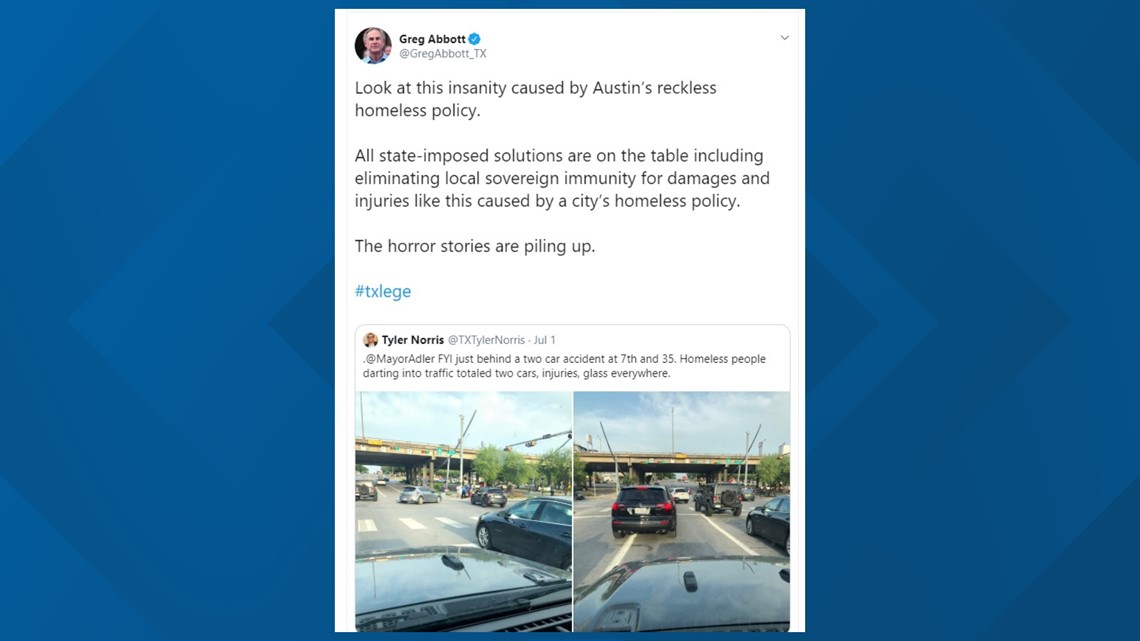Click the Jul 1 timestamp
1140x641 pixels.
pos(545,339)
